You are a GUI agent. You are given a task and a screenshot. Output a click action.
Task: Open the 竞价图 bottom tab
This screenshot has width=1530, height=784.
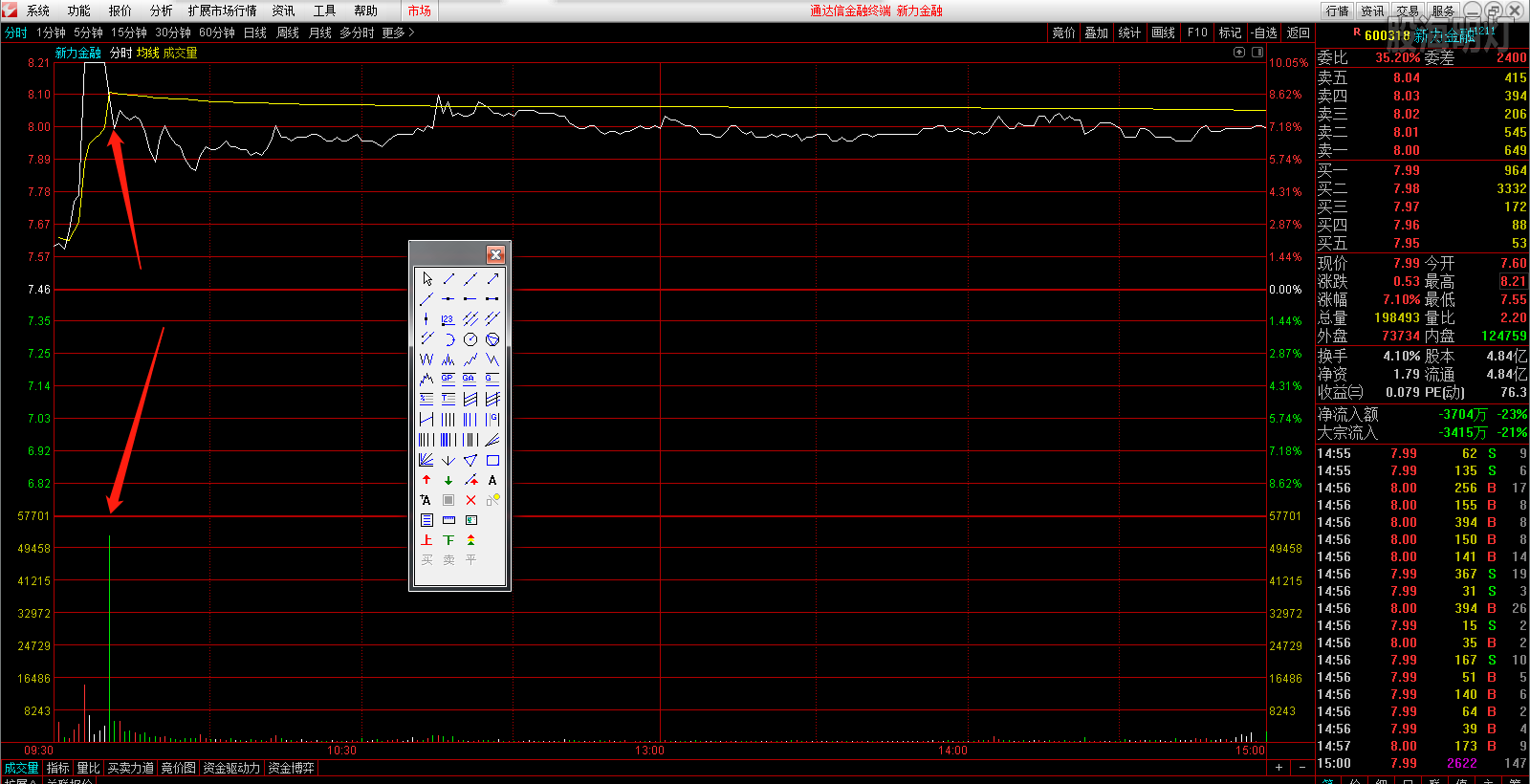[179, 768]
